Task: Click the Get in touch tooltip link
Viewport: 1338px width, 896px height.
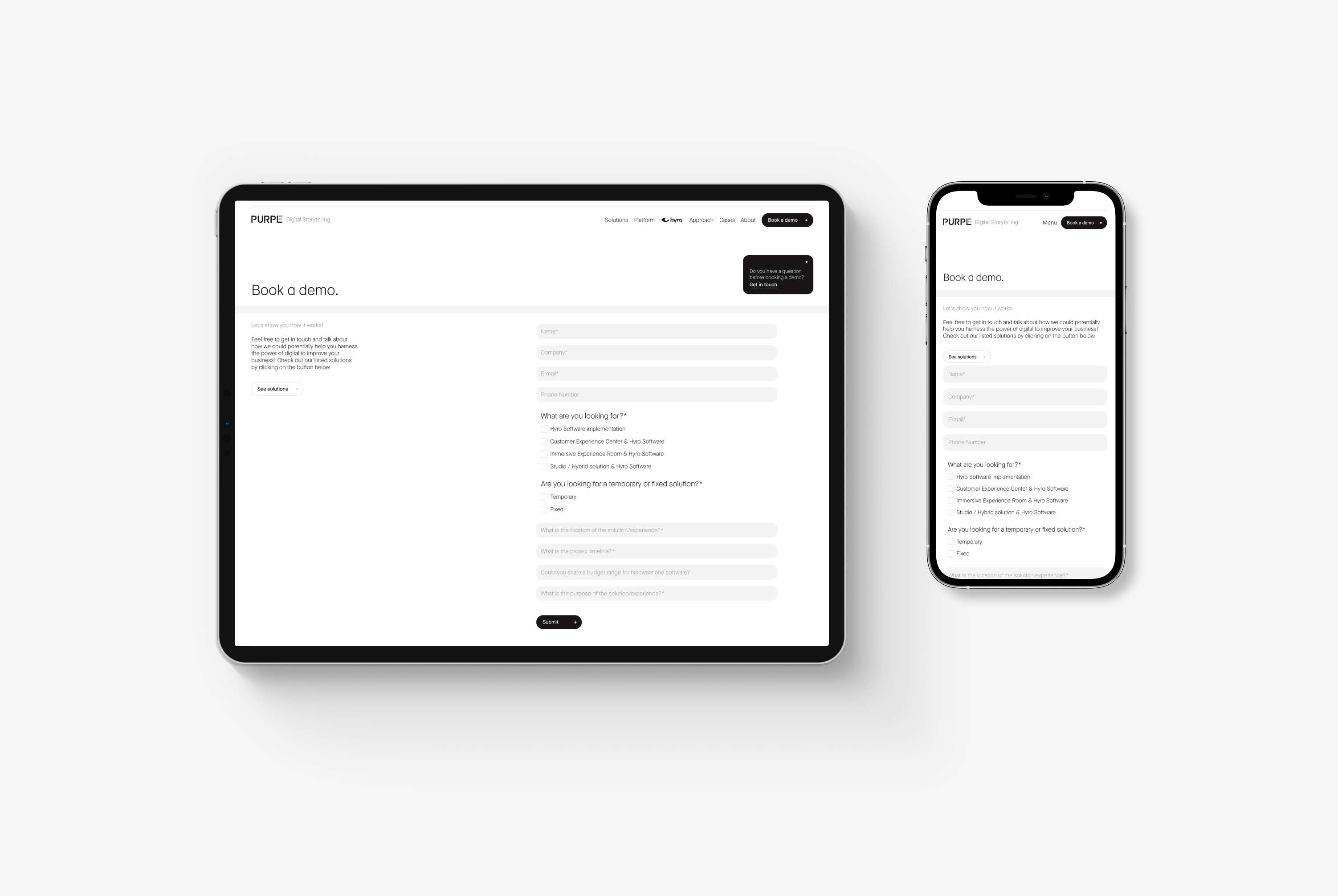Action: point(763,284)
